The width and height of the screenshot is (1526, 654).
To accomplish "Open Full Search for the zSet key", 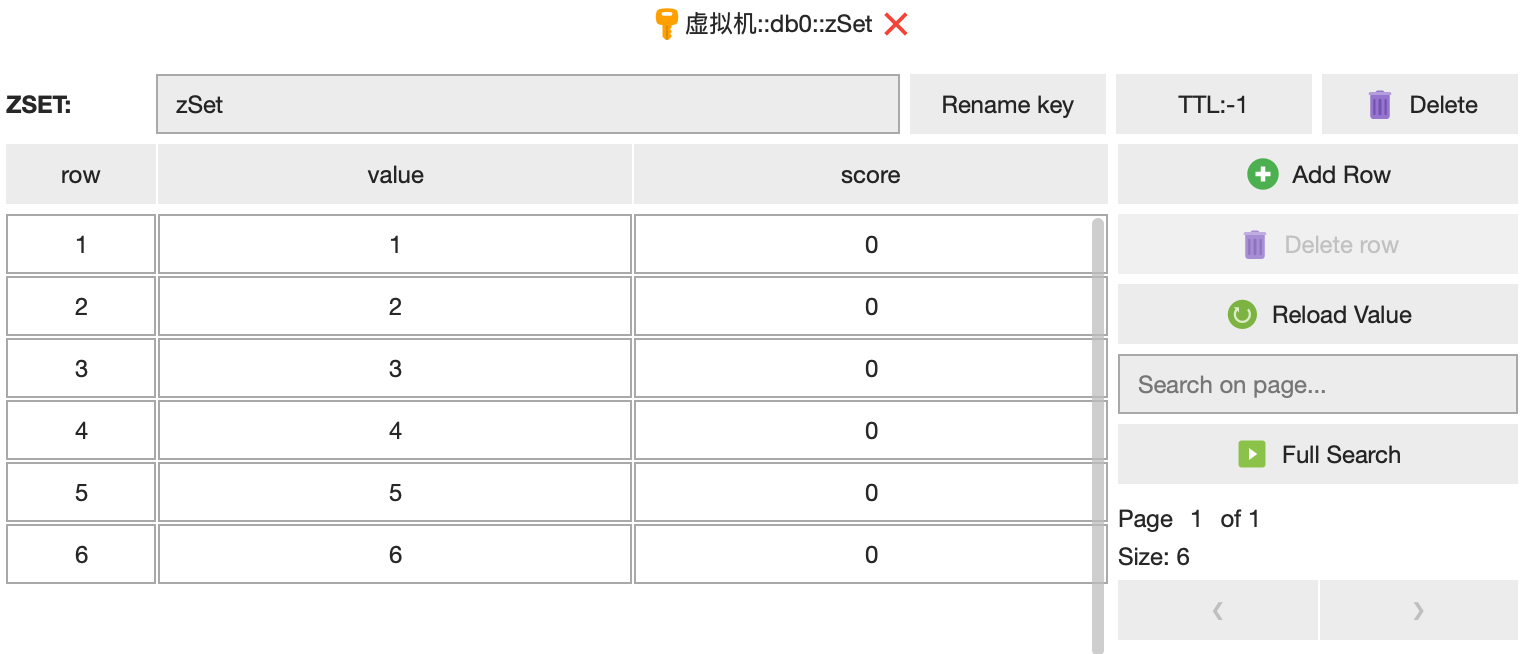I will click(1317, 454).
